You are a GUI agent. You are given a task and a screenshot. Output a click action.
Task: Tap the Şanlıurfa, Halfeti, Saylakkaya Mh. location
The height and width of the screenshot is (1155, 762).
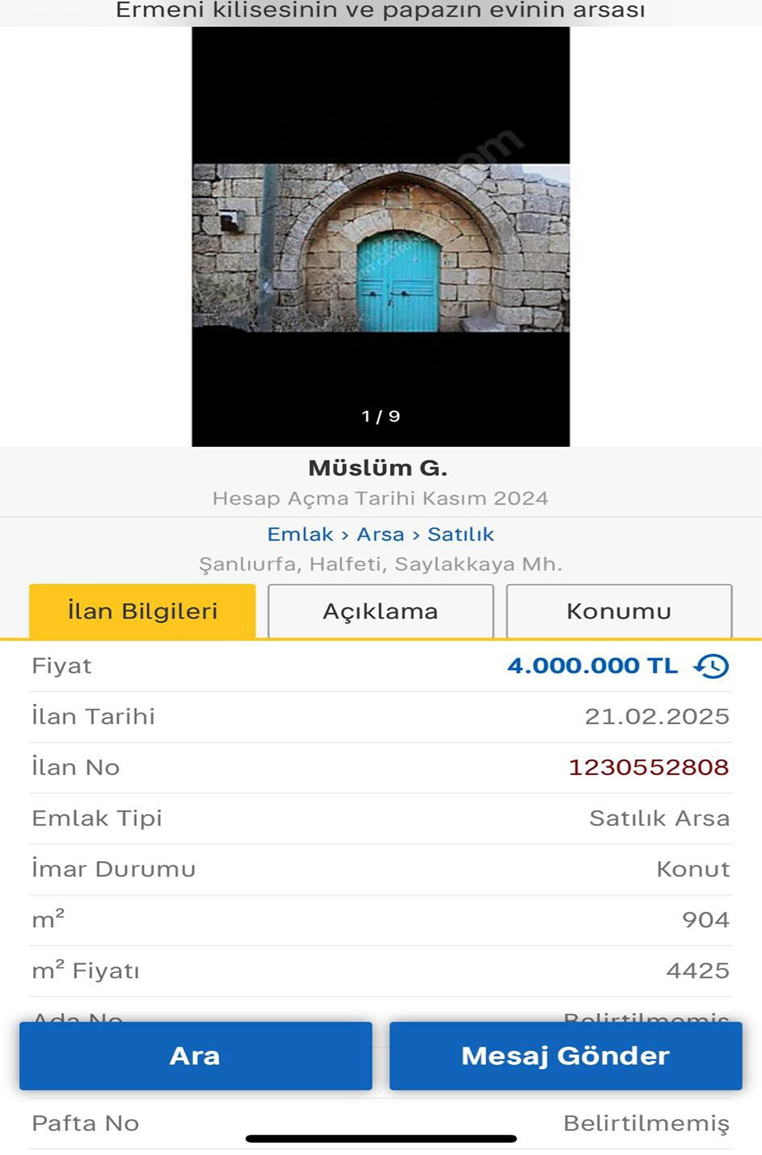point(380,564)
